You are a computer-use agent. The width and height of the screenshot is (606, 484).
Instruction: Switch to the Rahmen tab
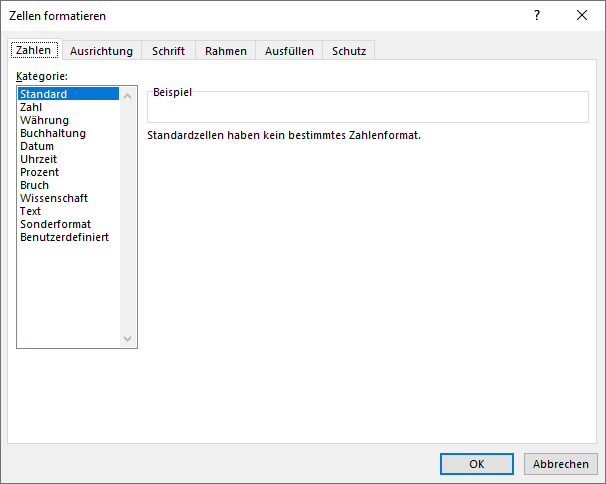(226, 51)
